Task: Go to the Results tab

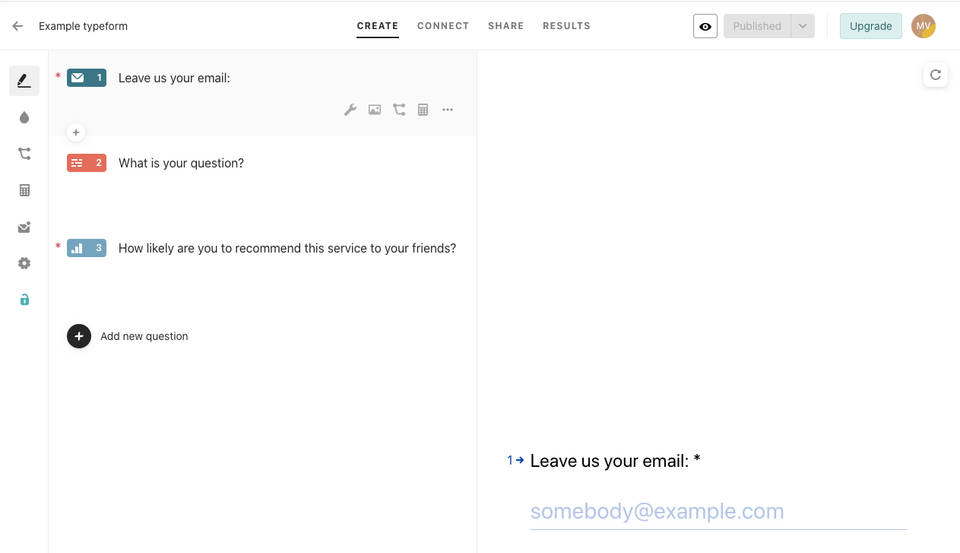Action: (566, 26)
